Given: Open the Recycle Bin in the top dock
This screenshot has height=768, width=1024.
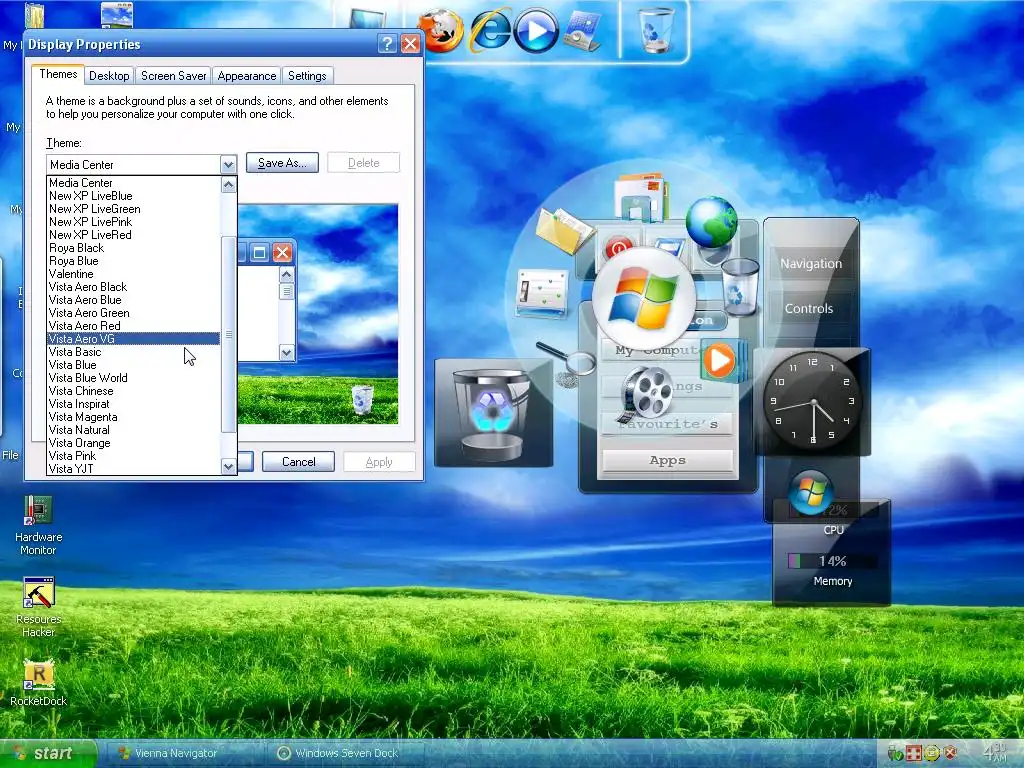Looking at the screenshot, I should (x=655, y=29).
